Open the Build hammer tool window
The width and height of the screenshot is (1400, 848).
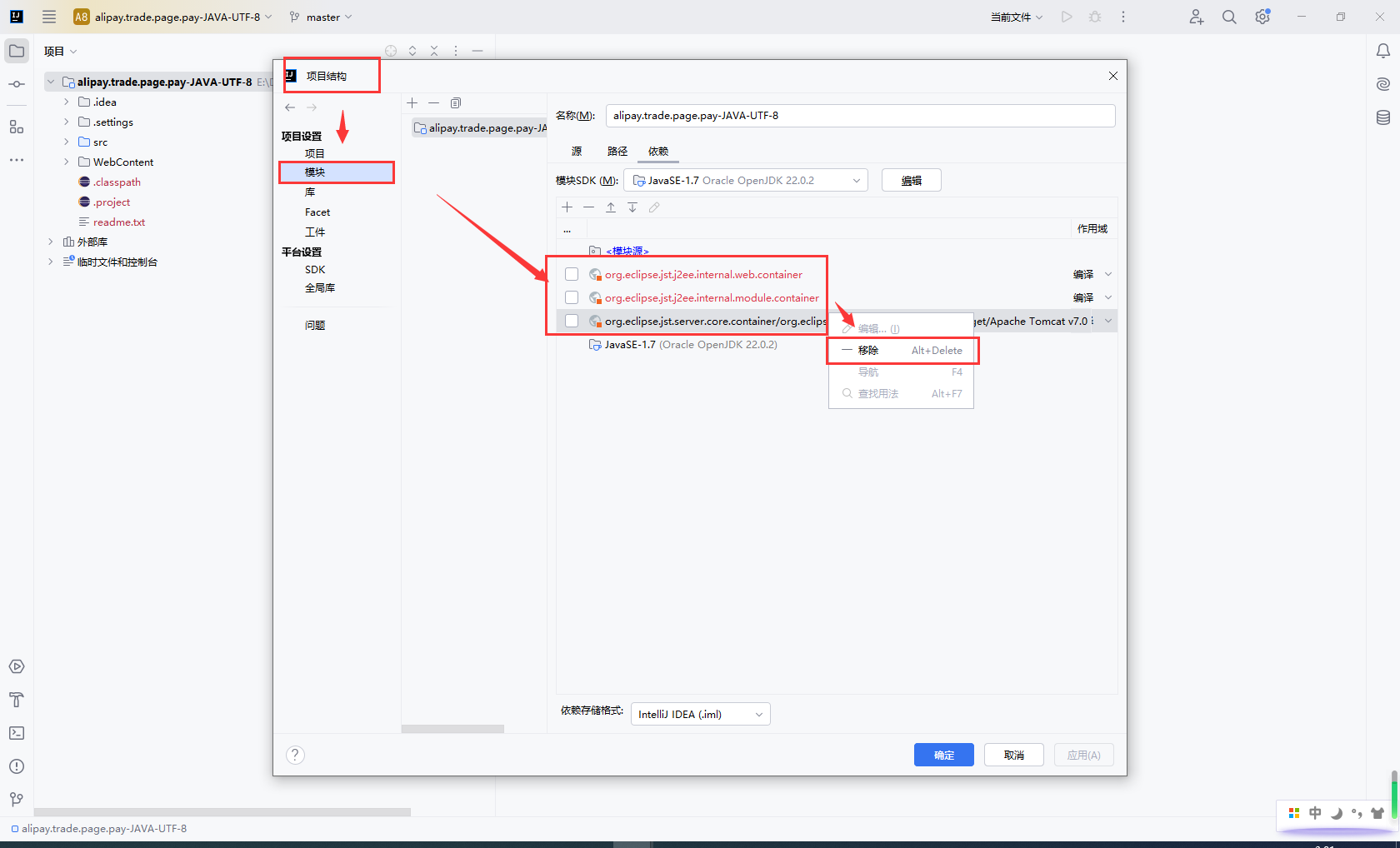tap(17, 700)
